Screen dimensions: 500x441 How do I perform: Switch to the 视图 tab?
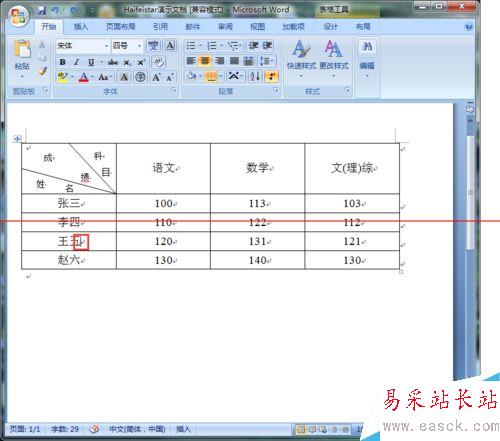(258, 27)
